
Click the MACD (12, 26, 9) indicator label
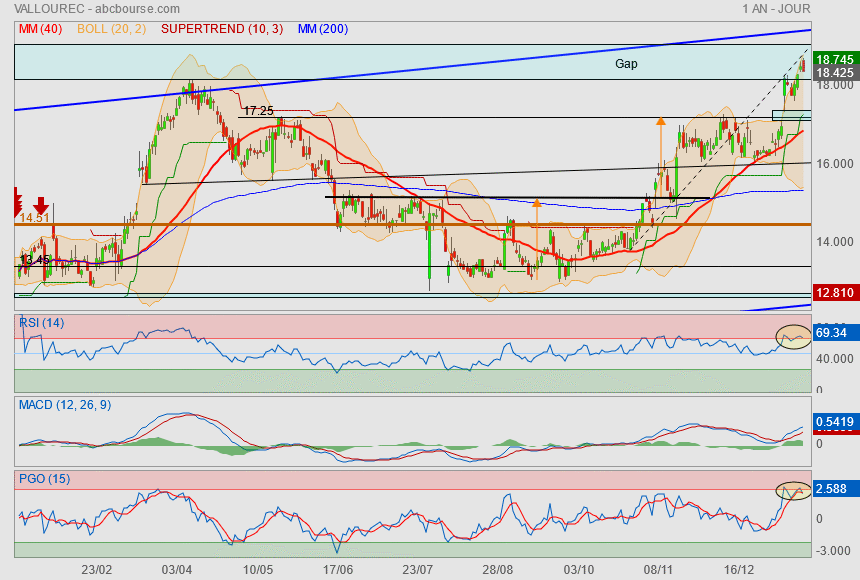(65, 405)
